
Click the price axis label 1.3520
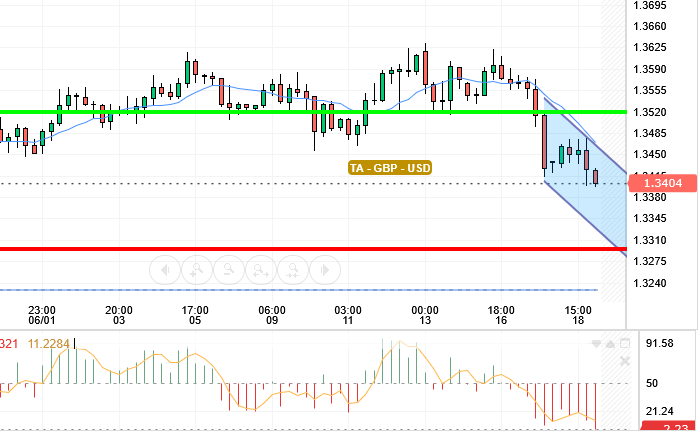point(650,112)
